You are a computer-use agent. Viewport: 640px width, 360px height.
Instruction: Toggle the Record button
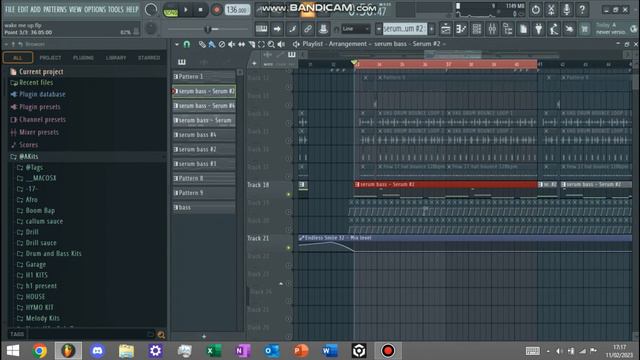[216, 10]
